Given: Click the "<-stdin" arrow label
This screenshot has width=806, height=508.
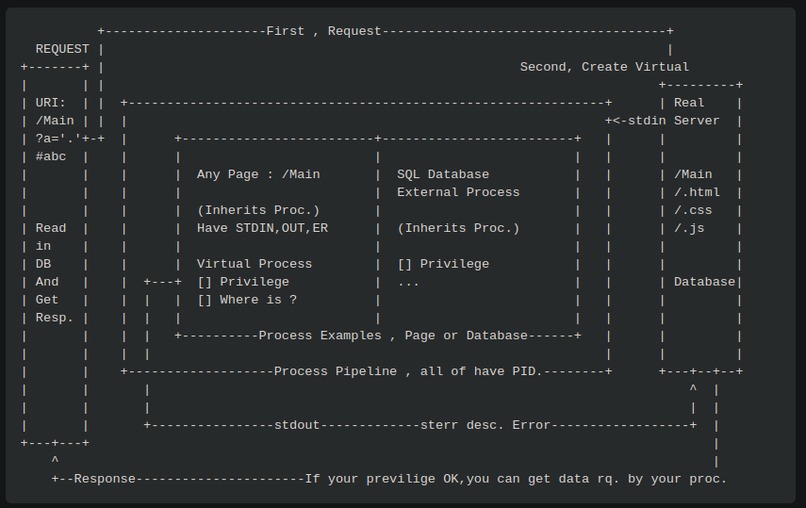Looking at the screenshot, I should (x=639, y=121).
